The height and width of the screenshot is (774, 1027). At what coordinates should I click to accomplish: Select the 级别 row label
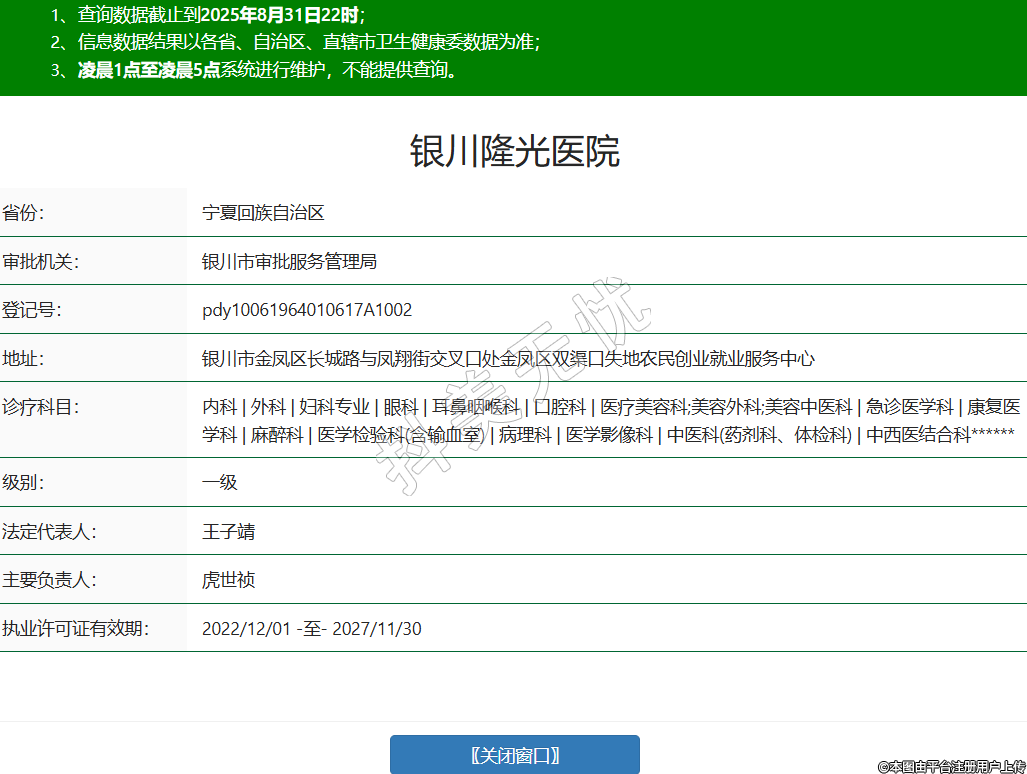tap(24, 482)
